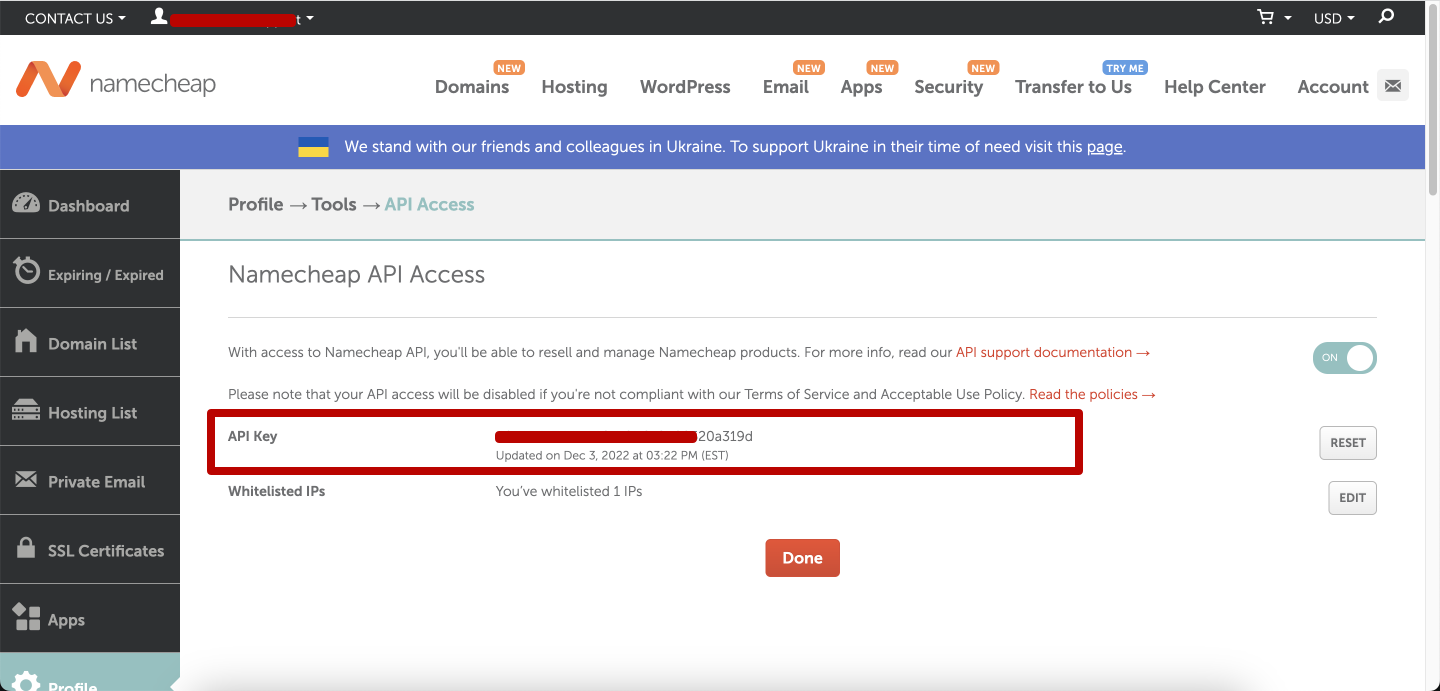Image resolution: width=1440 pixels, height=691 pixels.
Task: Expand the CONTACT US dropdown
Action: tap(75, 18)
